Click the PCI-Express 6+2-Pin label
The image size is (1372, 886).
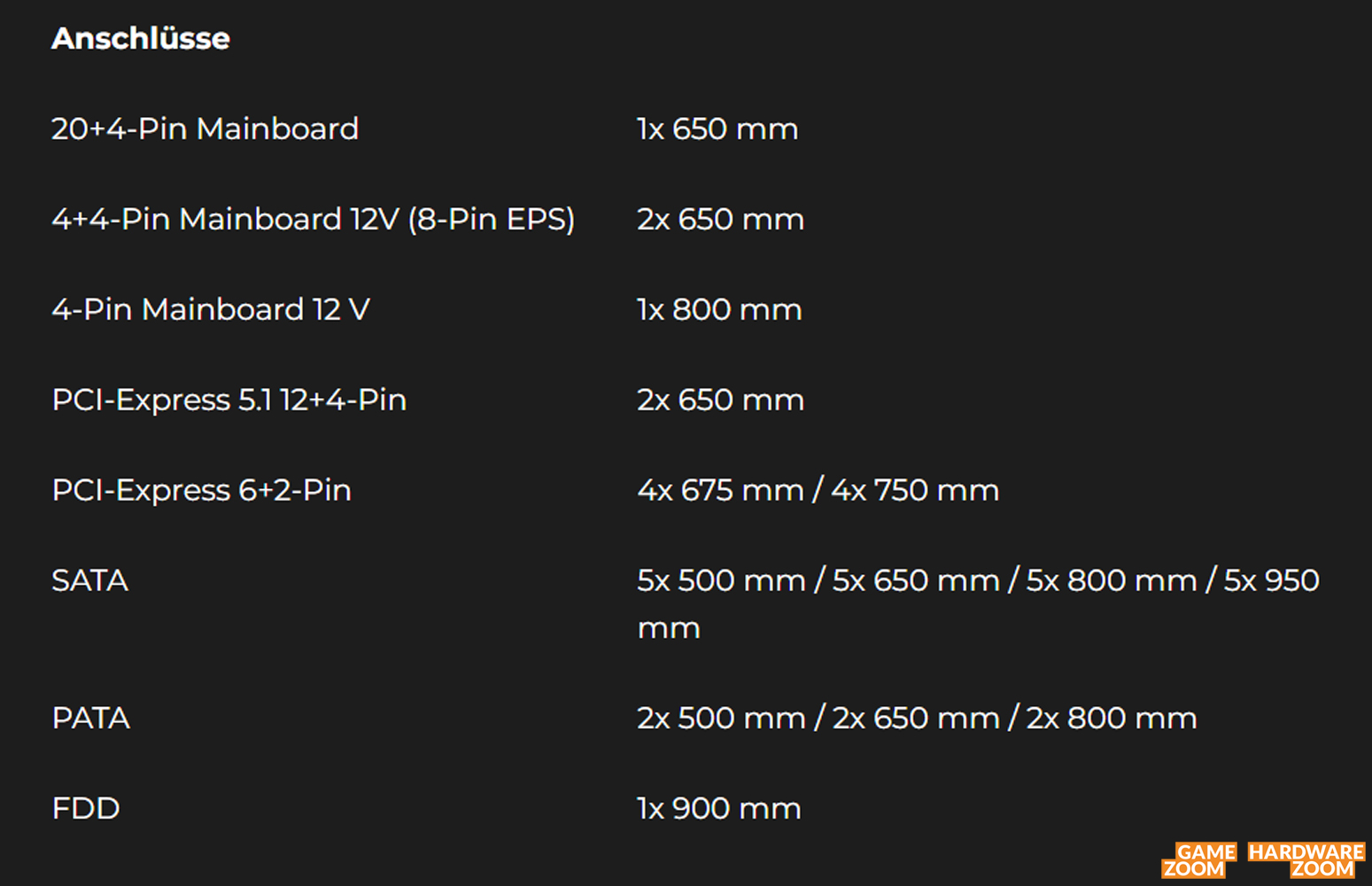tap(202, 491)
